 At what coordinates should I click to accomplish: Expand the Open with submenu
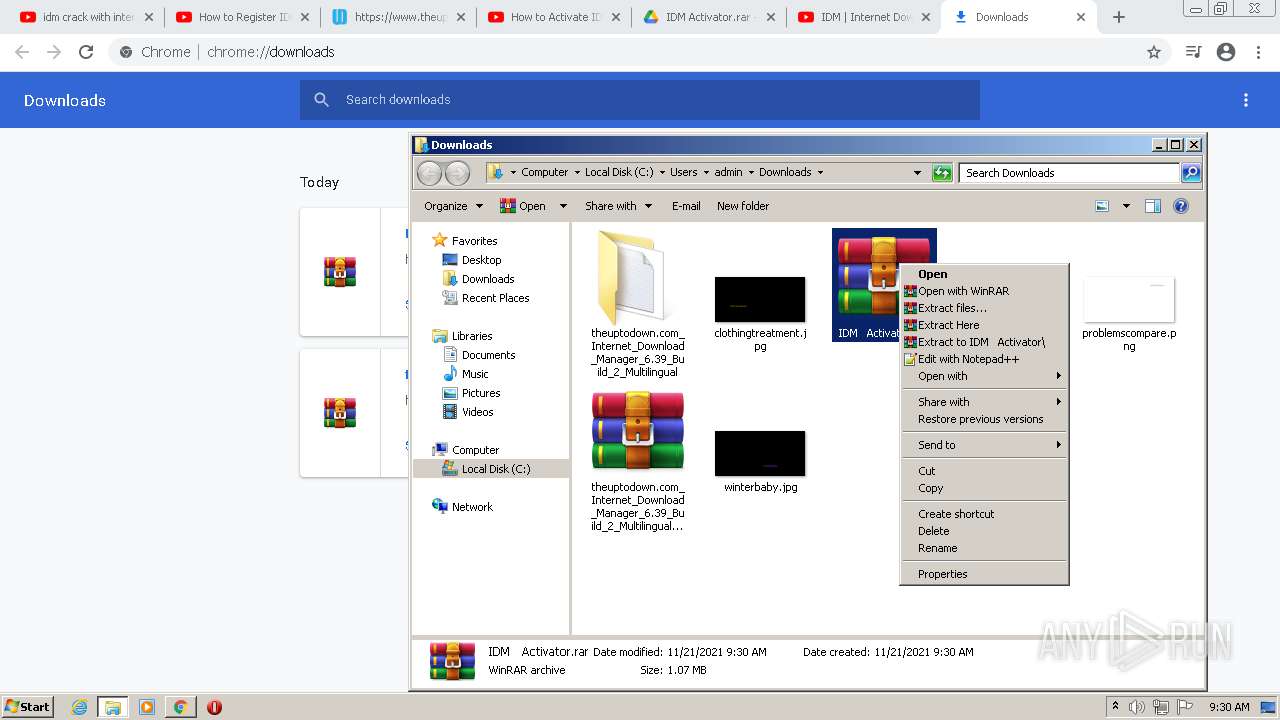(x=984, y=376)
